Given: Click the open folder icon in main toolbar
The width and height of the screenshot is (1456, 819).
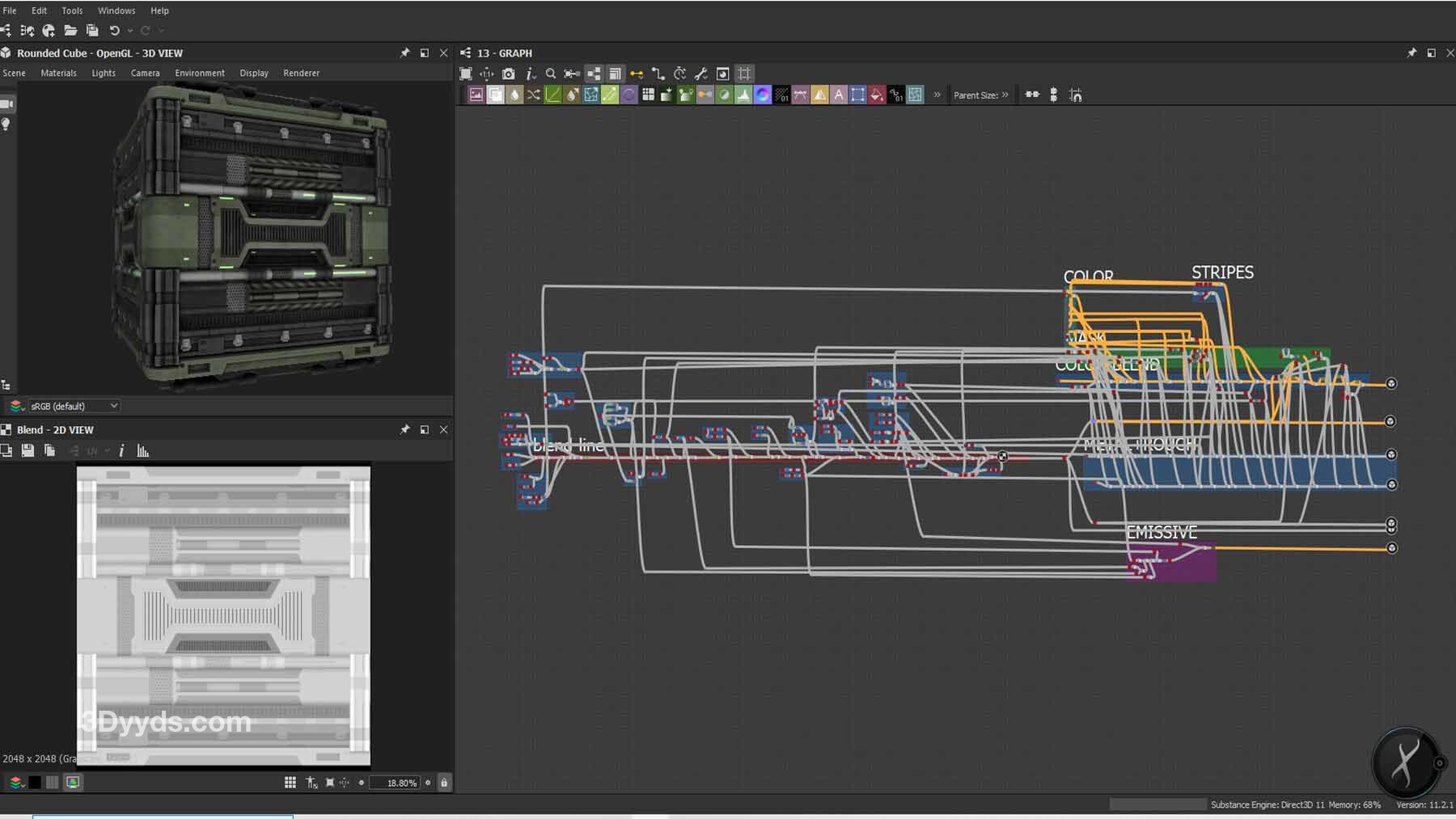Looking at the screenshot, I should [70, 31].
